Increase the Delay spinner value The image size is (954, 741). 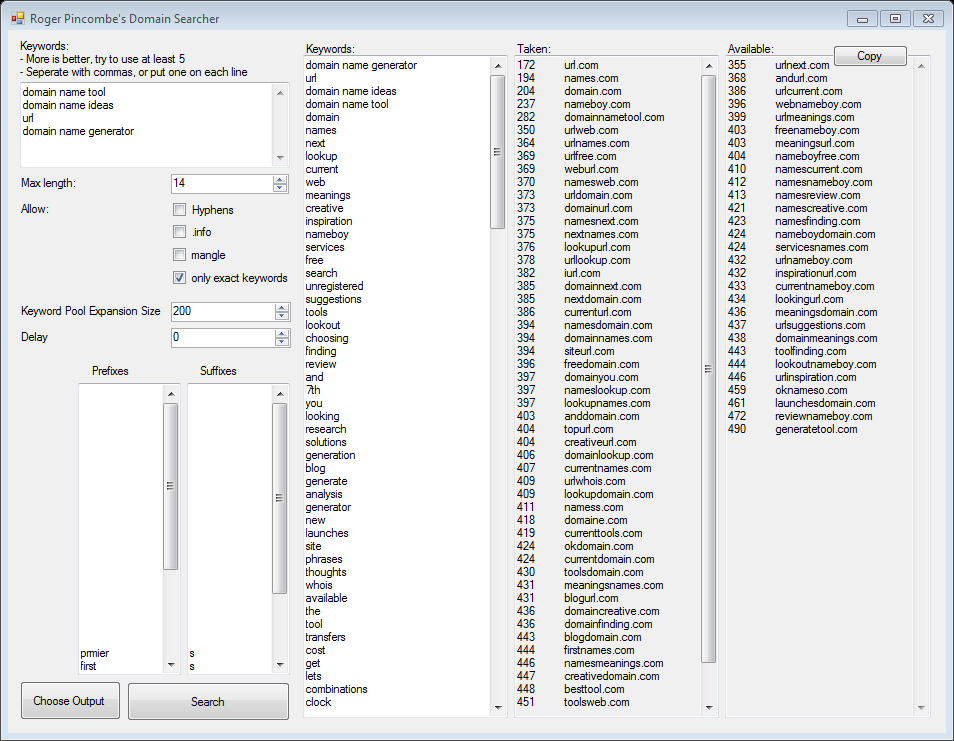click(x=280, y=333)
